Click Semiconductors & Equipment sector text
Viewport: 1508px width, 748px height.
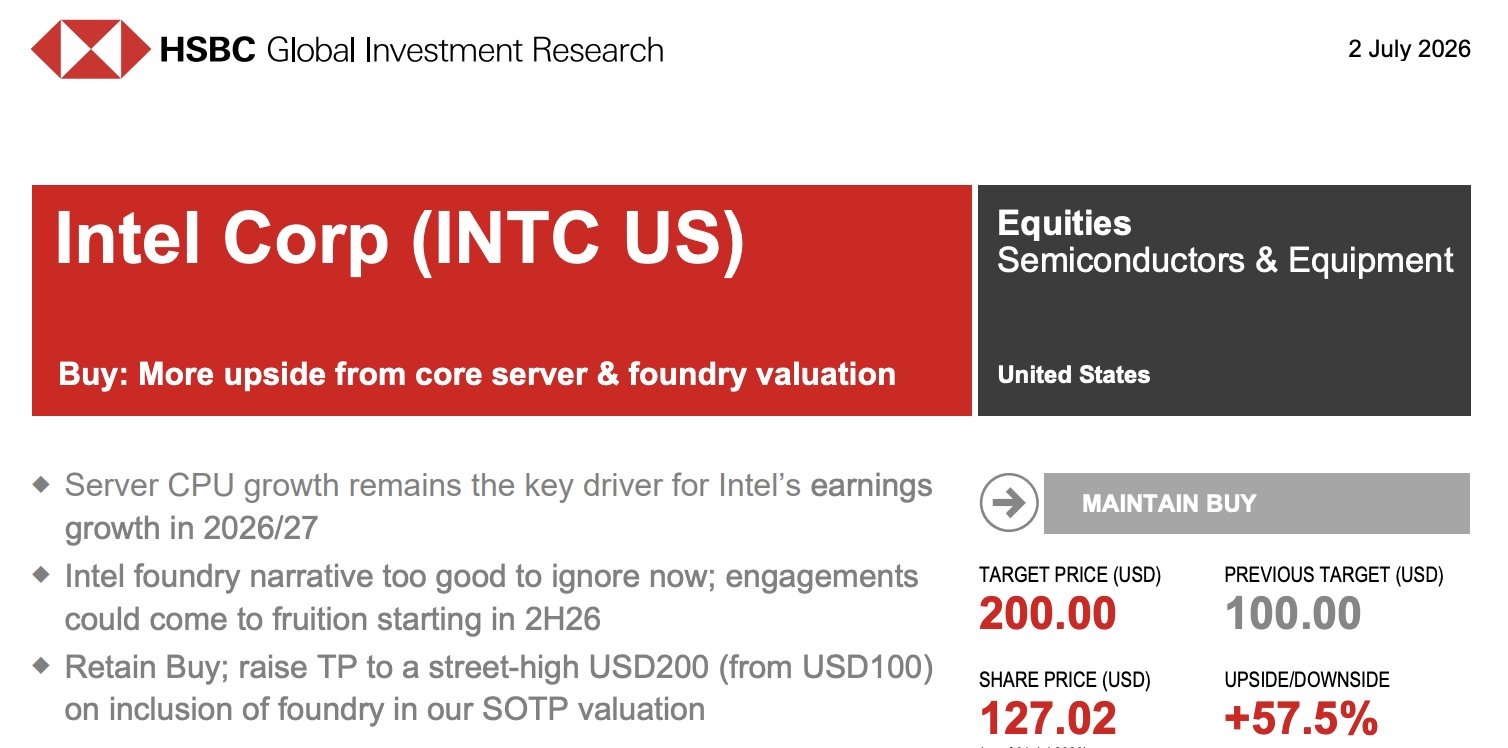1225,260
